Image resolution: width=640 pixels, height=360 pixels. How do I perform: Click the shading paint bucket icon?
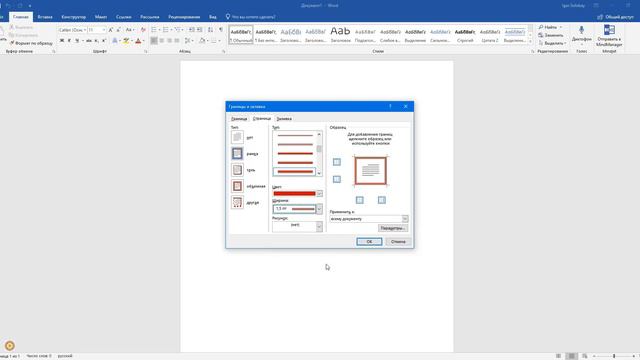202,41
